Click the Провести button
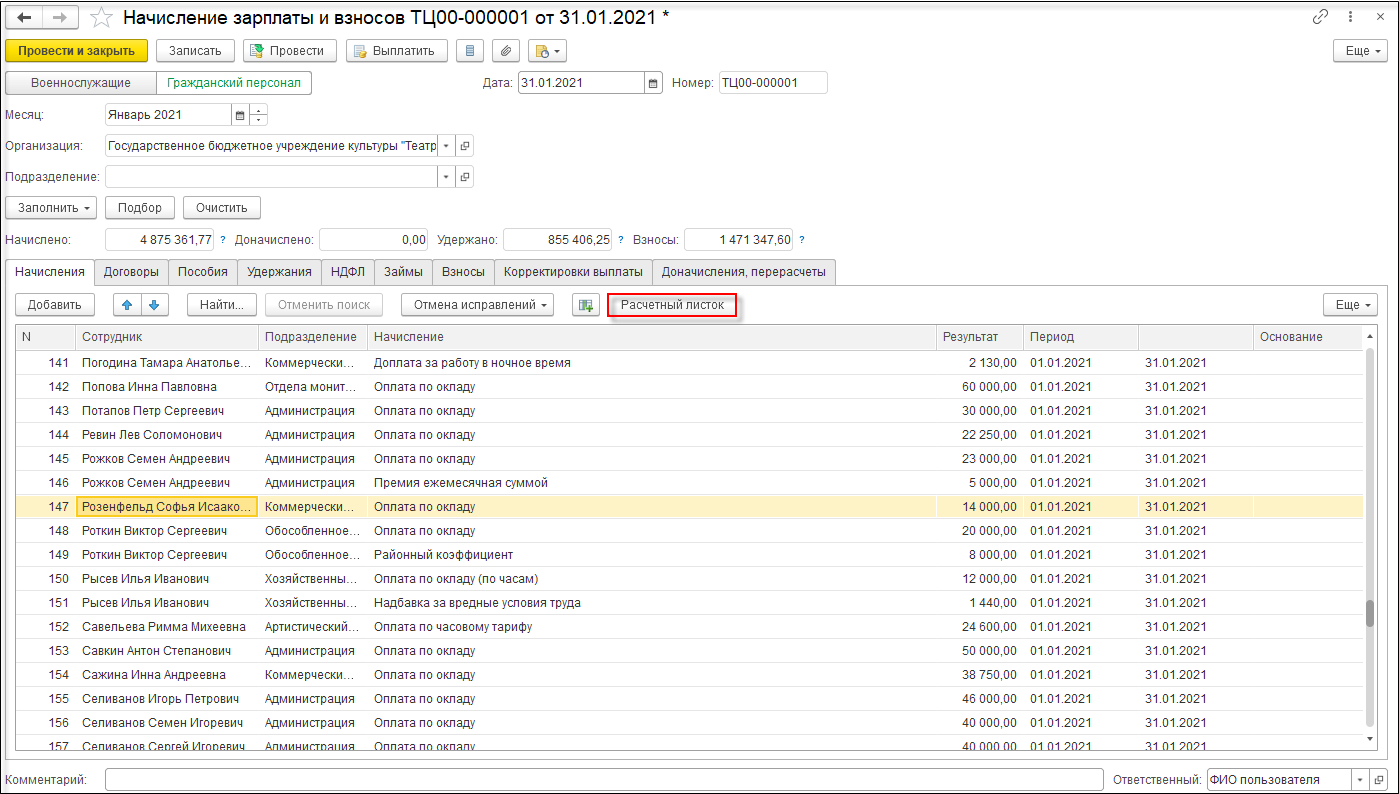Viewport: 1399px width, 794px height. 290,50
